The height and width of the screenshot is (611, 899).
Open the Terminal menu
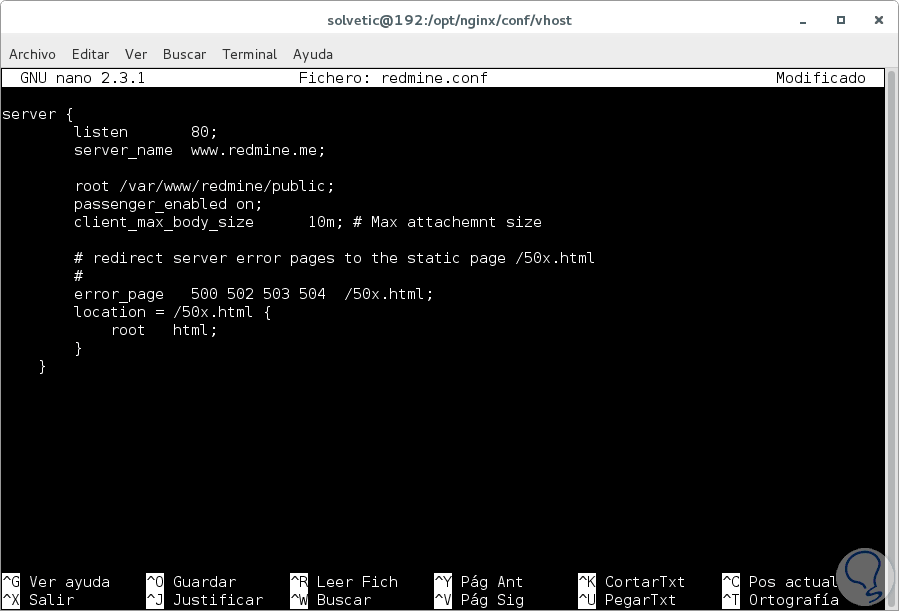pos(248,54)
